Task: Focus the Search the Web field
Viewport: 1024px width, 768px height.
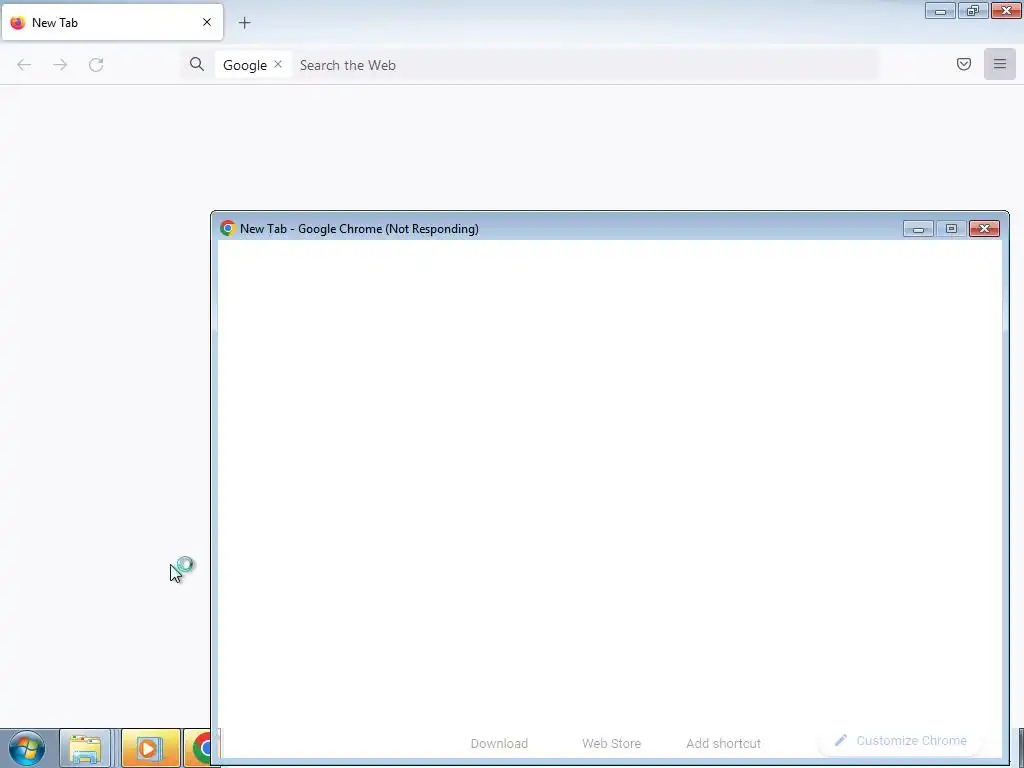Action: click(584, 65)
